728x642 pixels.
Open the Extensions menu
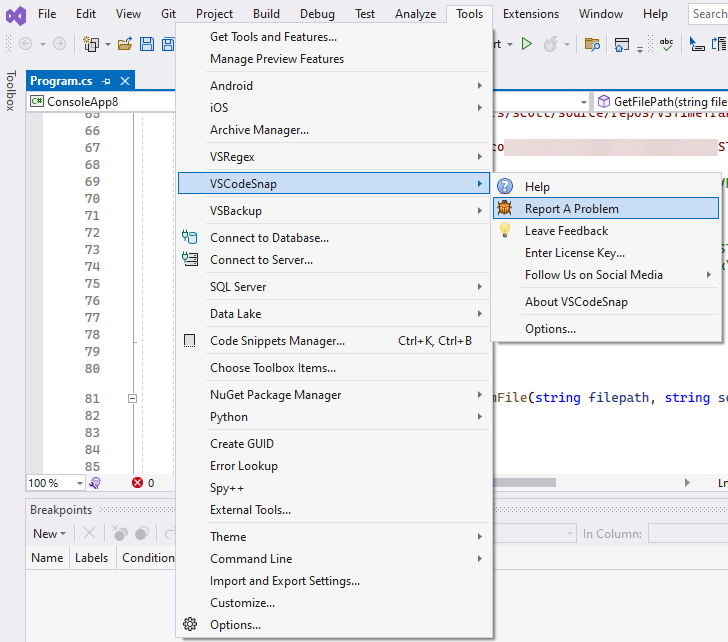530,14
